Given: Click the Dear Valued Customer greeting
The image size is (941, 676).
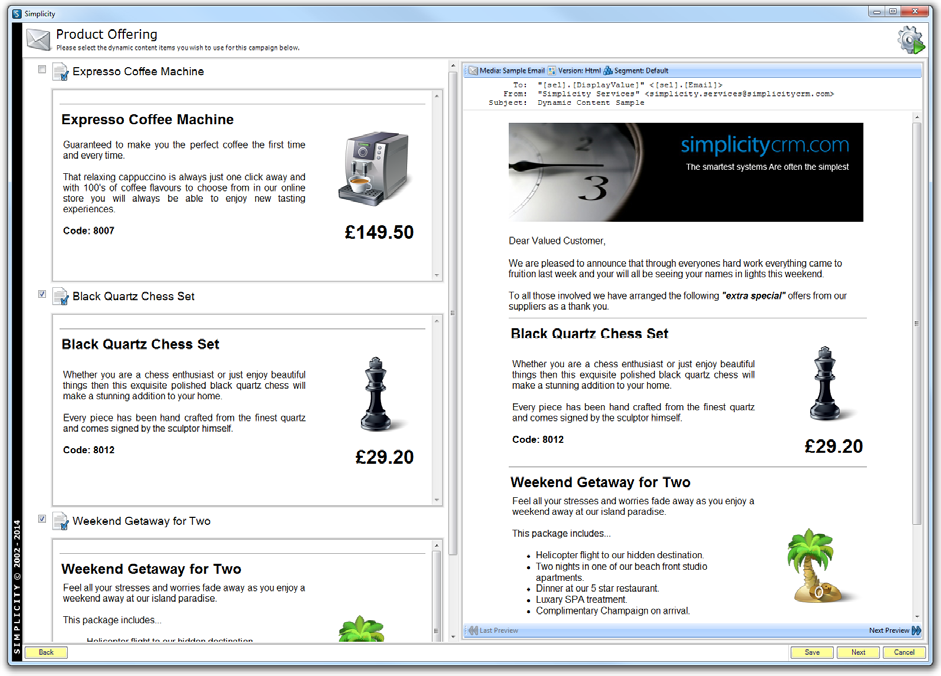Looking at the screenshot, I should 557,241.
